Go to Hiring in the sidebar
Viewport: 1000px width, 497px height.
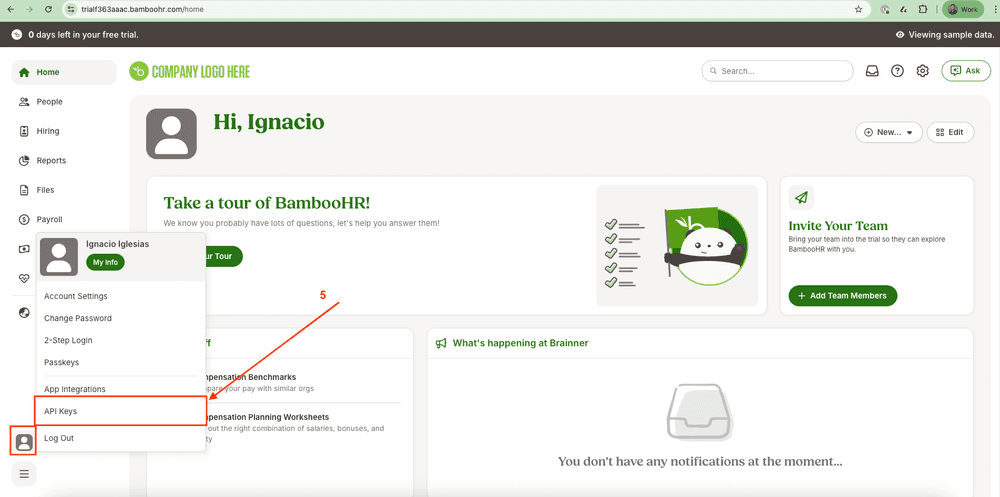pyautogui.click(x=47, y=131)
